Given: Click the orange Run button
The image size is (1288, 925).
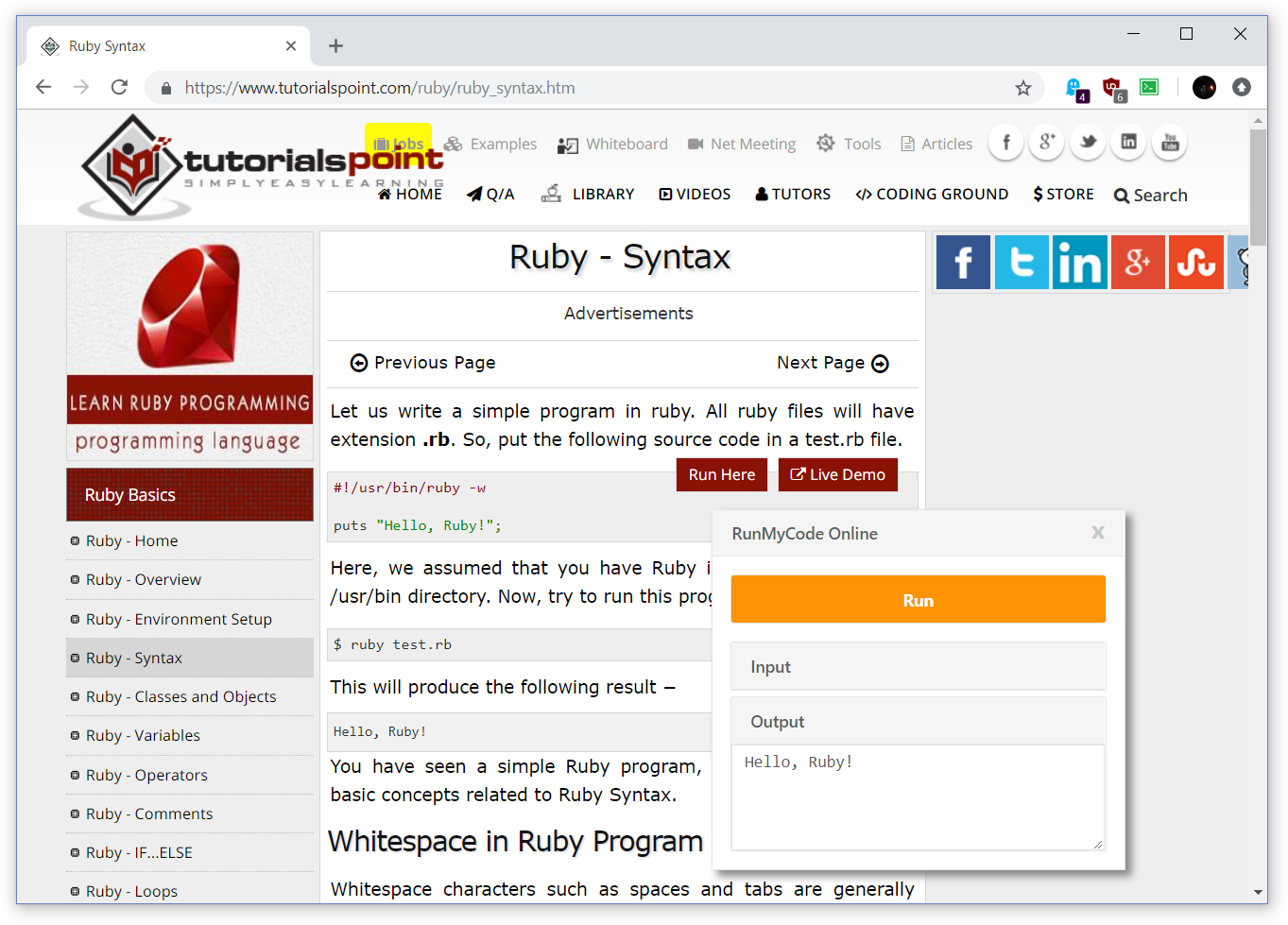Looking at the screenshot, I should 918,600.
